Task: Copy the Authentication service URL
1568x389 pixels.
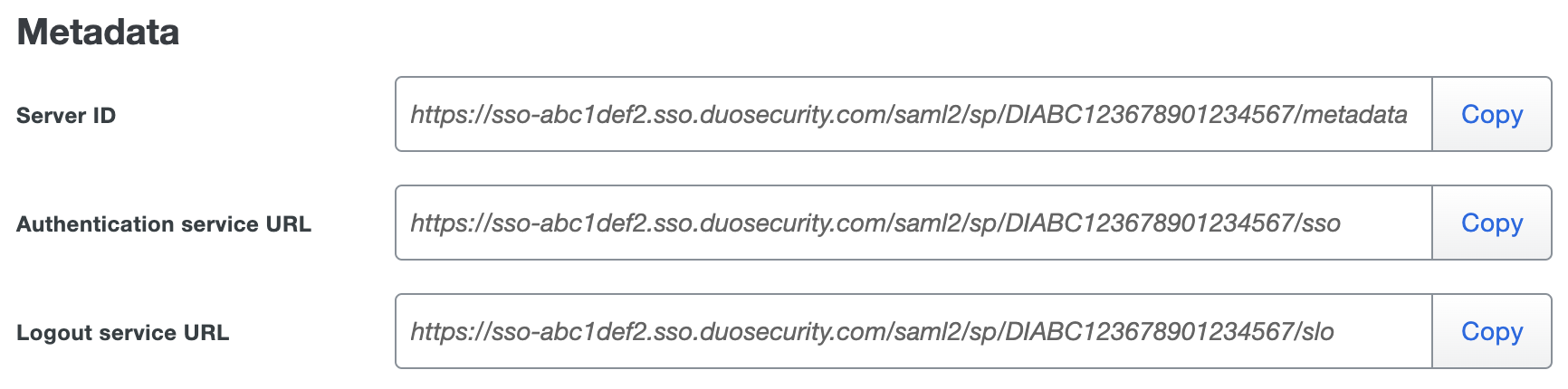Action: pyautogui.click(x=1491, y=223)
